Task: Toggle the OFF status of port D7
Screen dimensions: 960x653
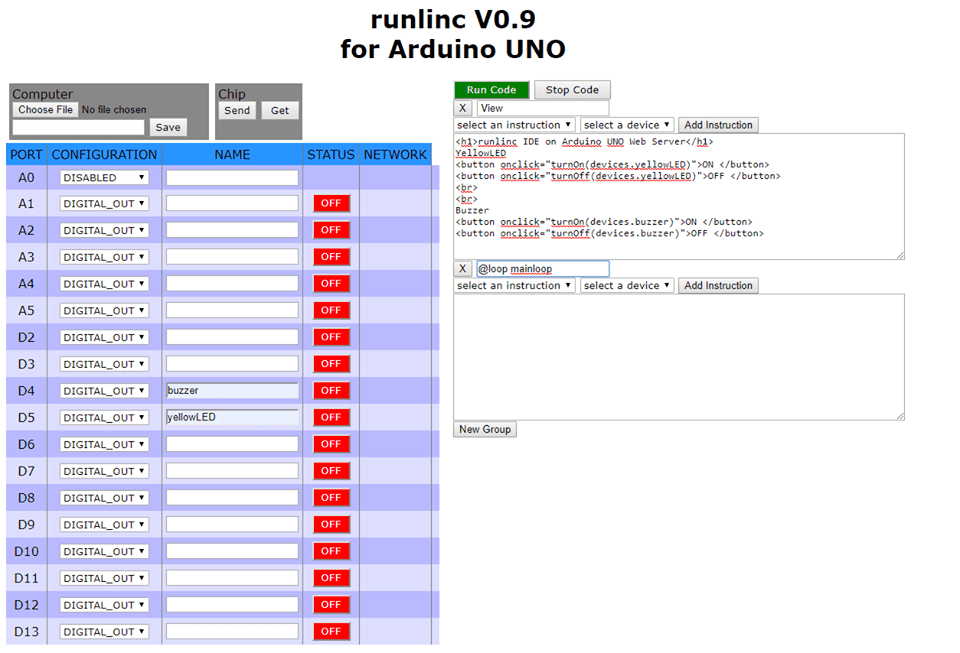Action: point(331,471)
